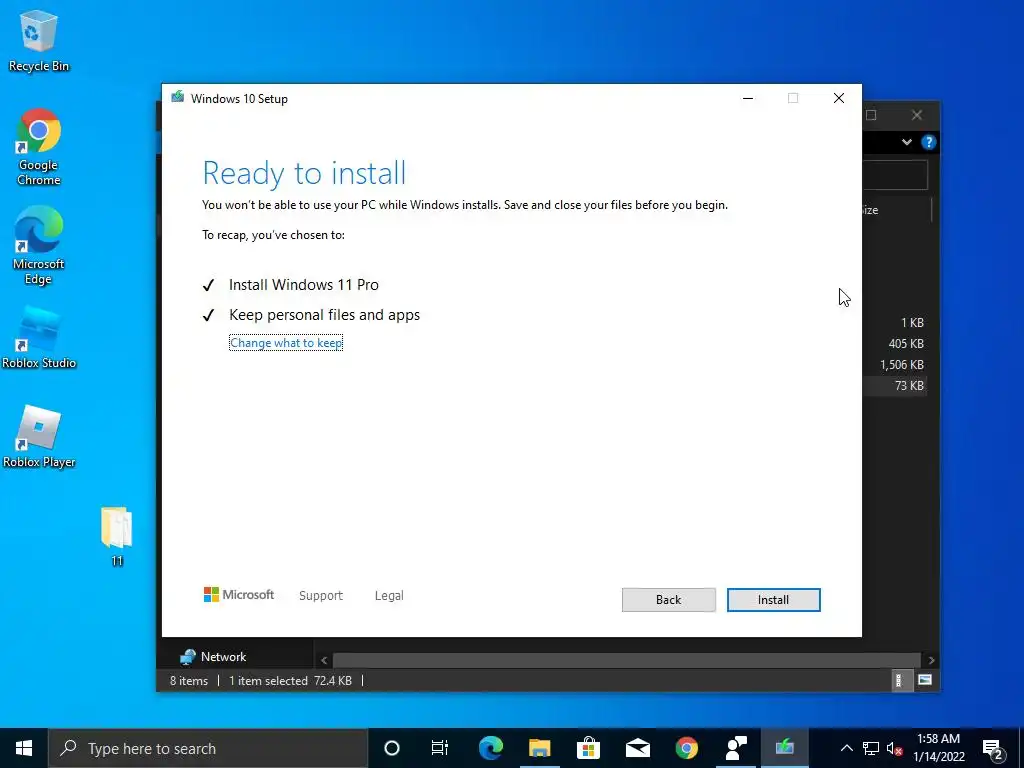Image resolution: width=1024 pixels, height=768 pixels.
Task: Select the Roblox Studio desktop shortcut
Action: point(39,338)
